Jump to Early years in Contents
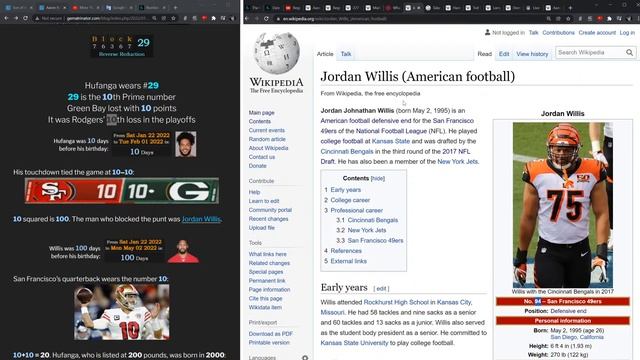Image resolution: width=640 pixels, height=360 pixels. tap(345, 190)
